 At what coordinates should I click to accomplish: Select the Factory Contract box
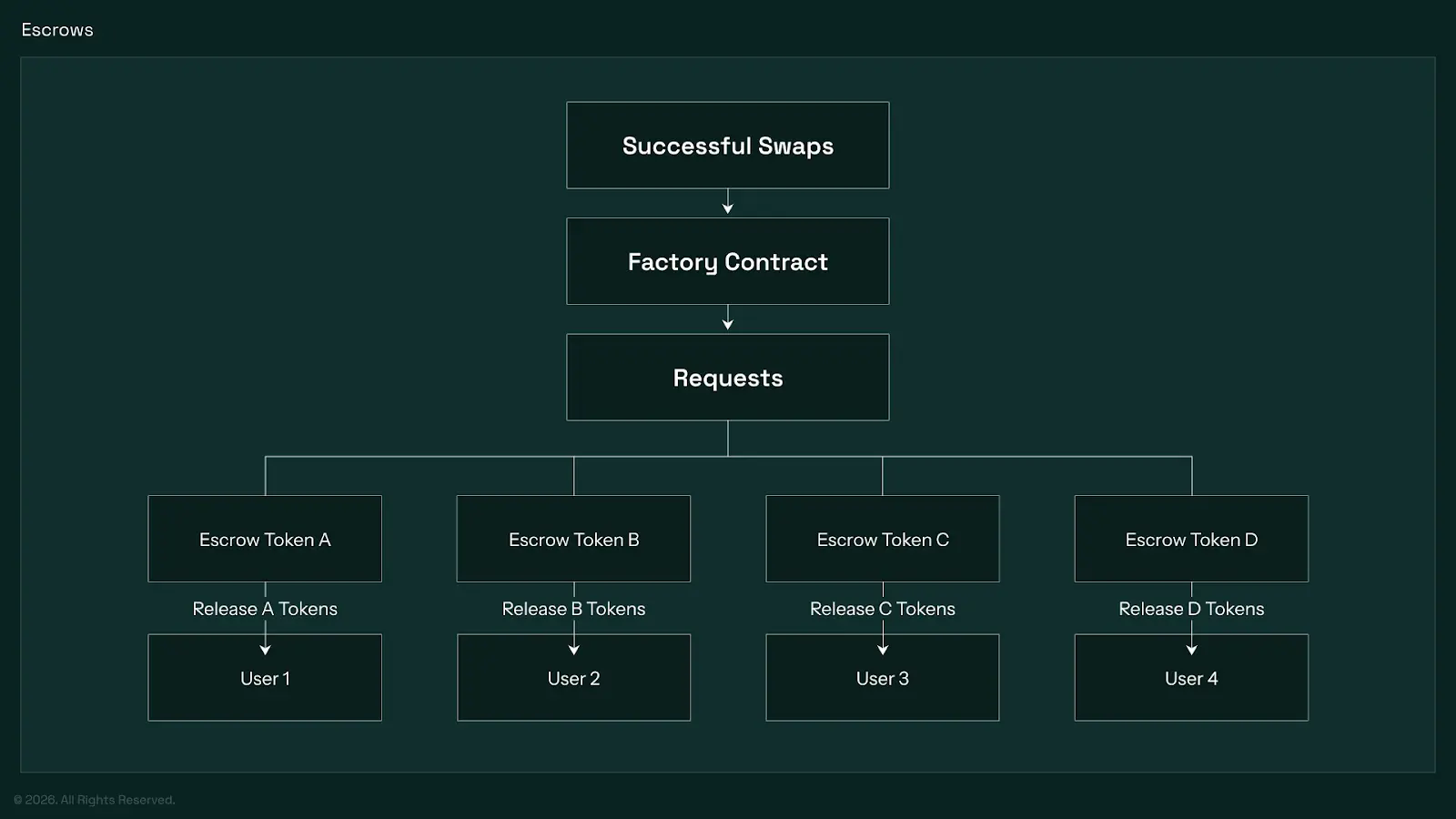click(x=727, y=261)
